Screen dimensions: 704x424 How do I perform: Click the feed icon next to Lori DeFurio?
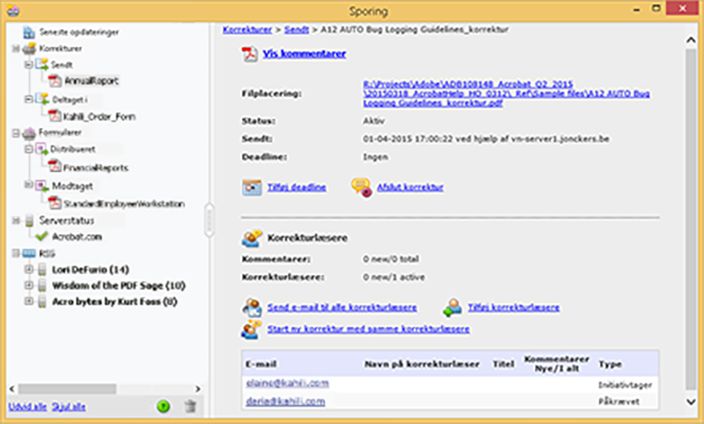click(x=42, y=269)
